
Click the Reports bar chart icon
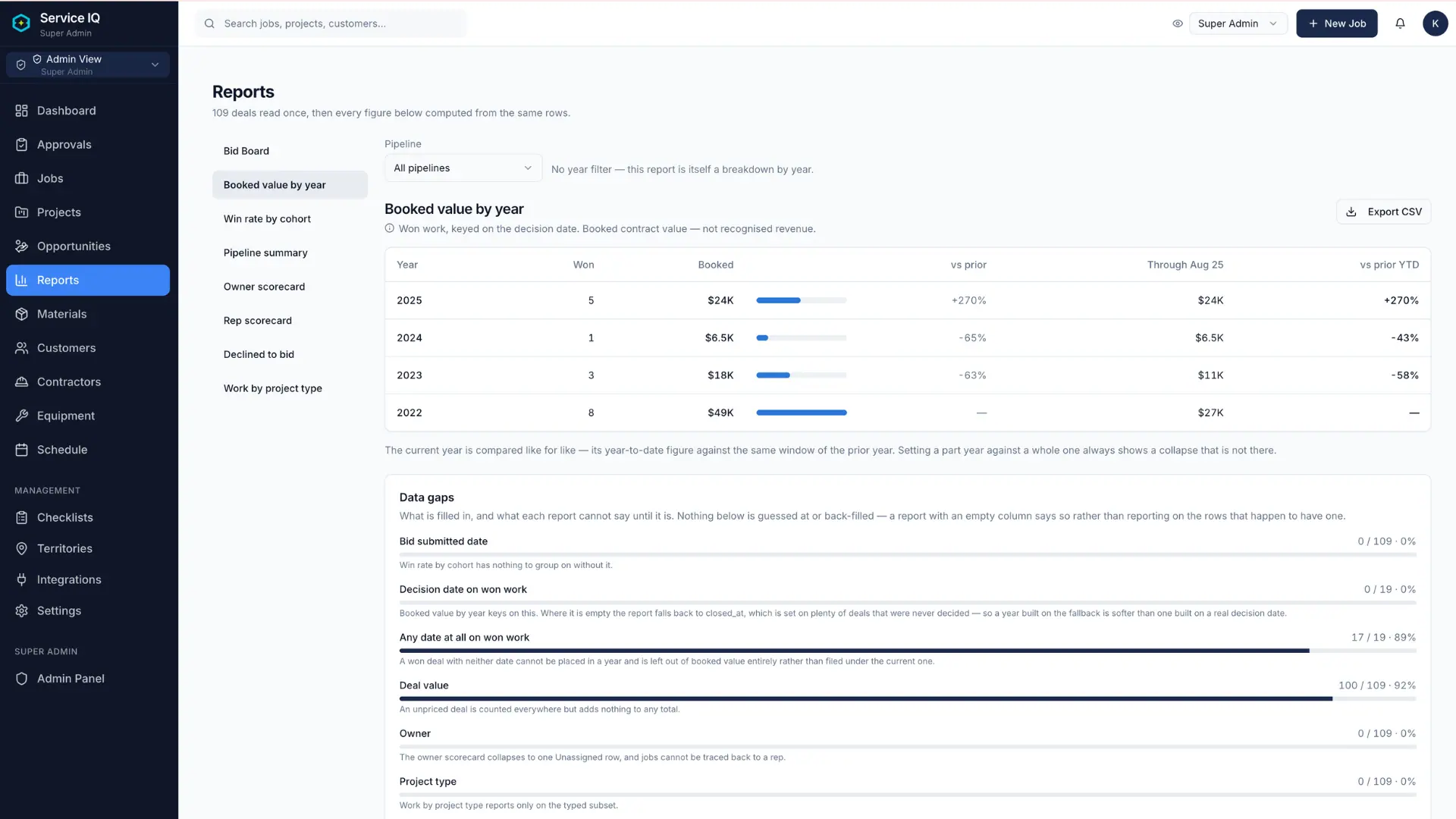coord(21,280)
